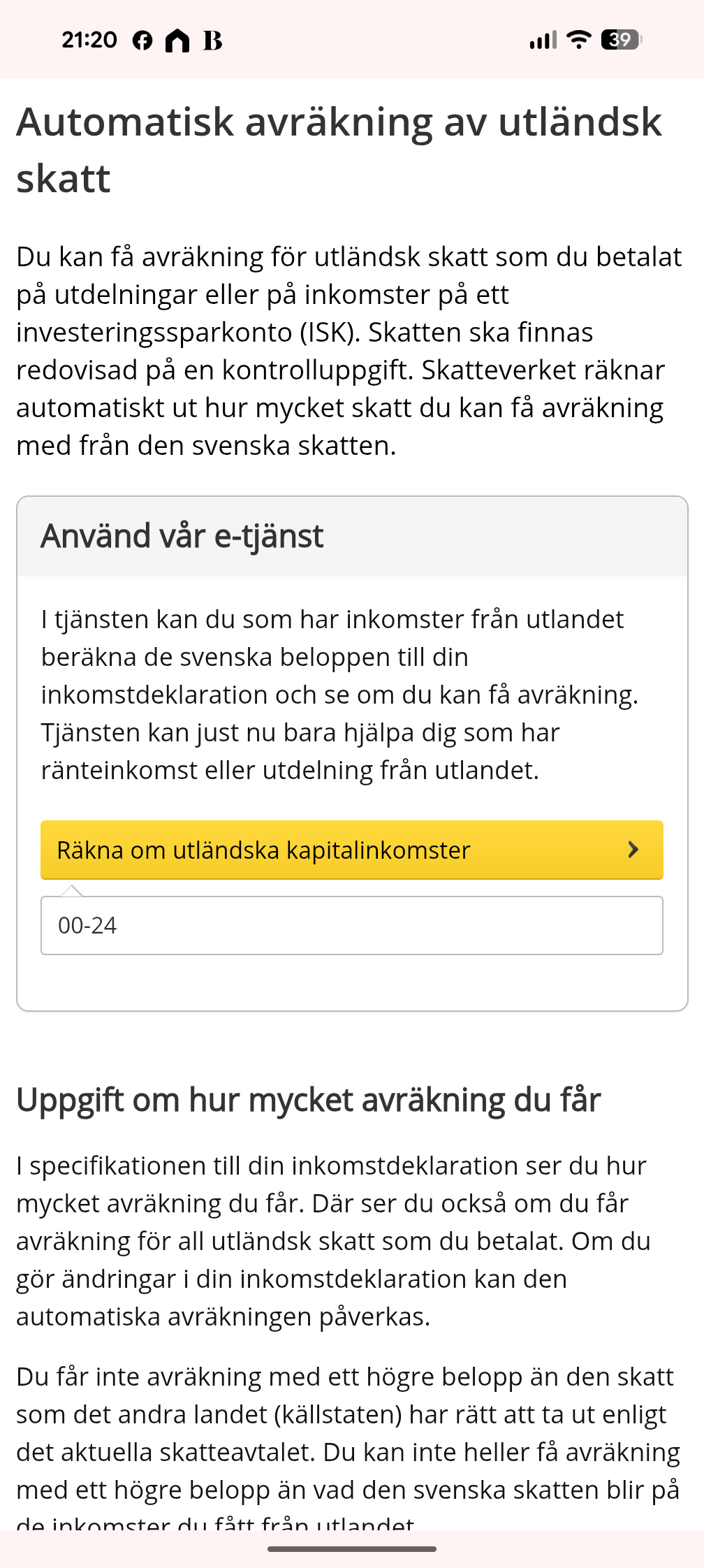Tap the battery level indicator
The image size is (704, 1568).
(x=621, y=40)
